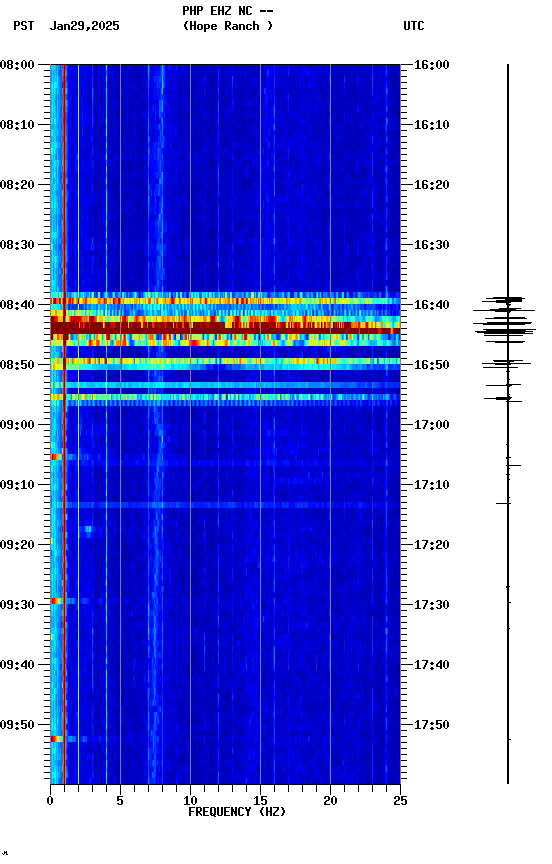Click the UTC time label '16:20'

(431, 185)
